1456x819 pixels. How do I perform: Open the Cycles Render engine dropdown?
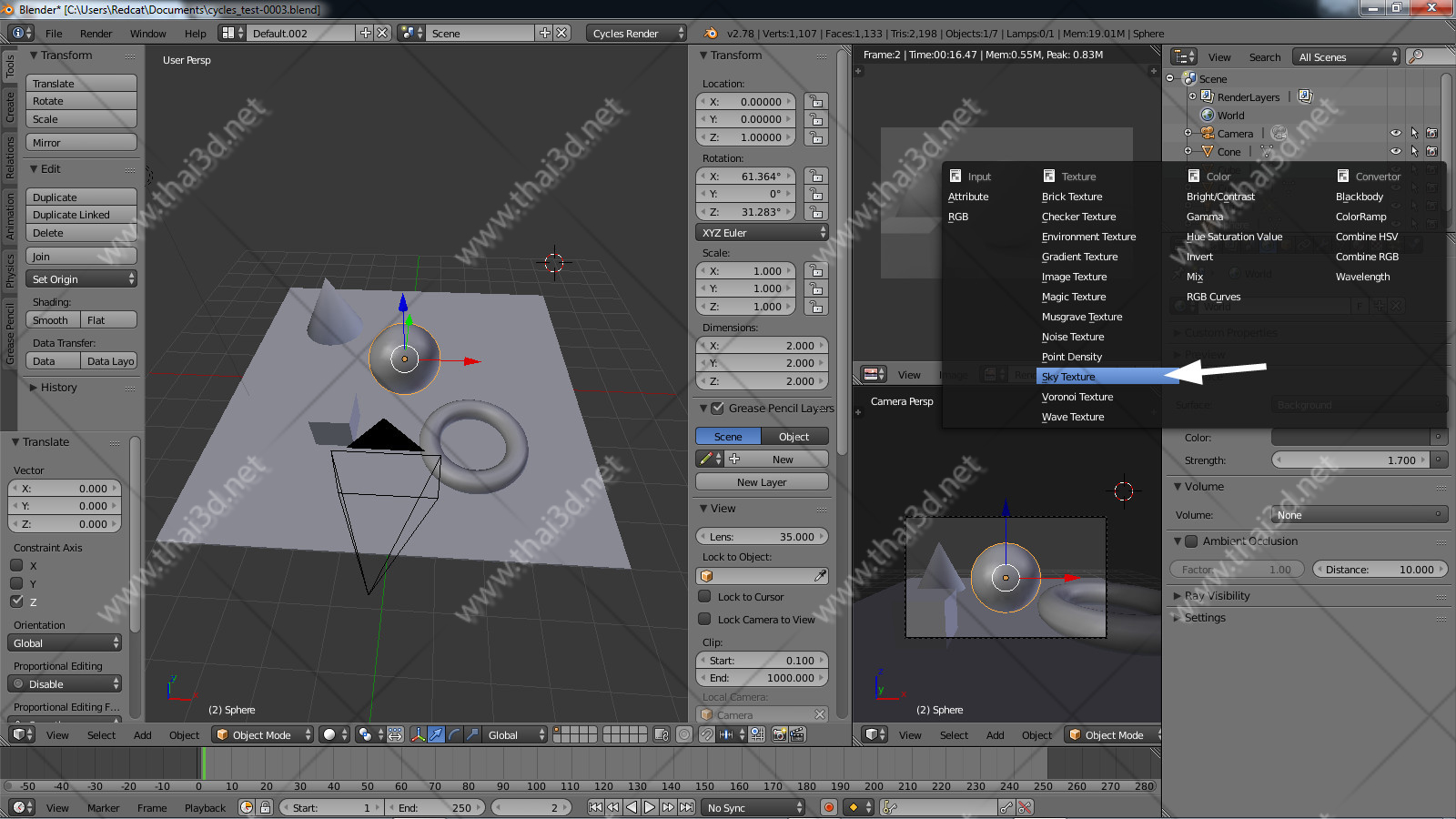point(636,34)
